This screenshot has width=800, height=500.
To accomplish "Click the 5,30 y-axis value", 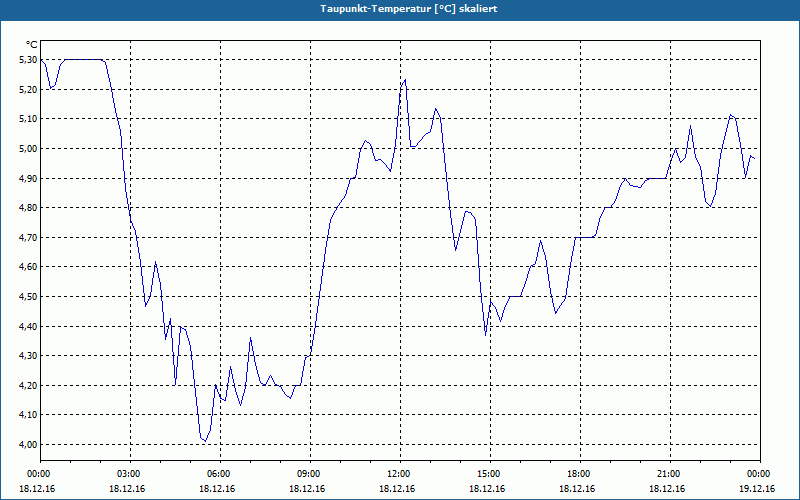I will [x=29, y=60].
